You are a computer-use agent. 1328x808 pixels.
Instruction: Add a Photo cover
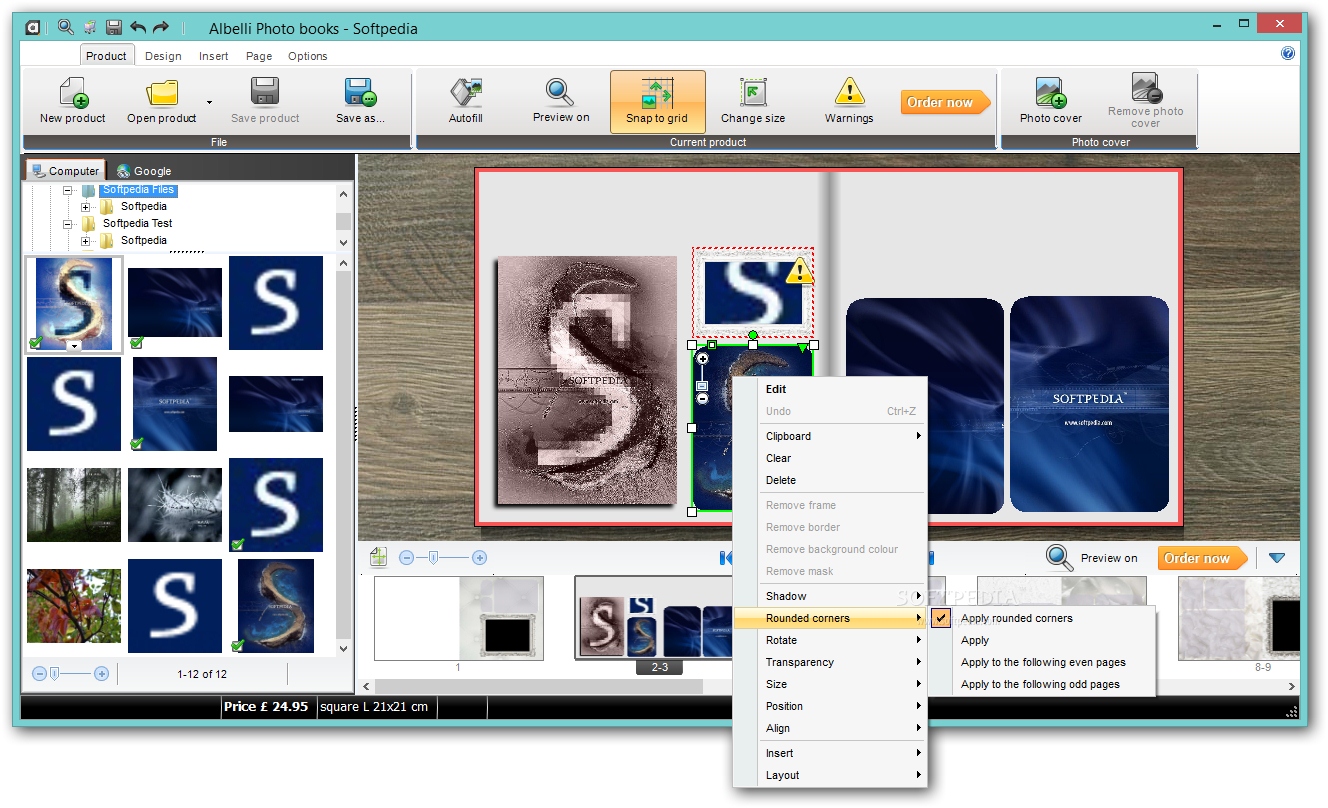[1051, 101]
